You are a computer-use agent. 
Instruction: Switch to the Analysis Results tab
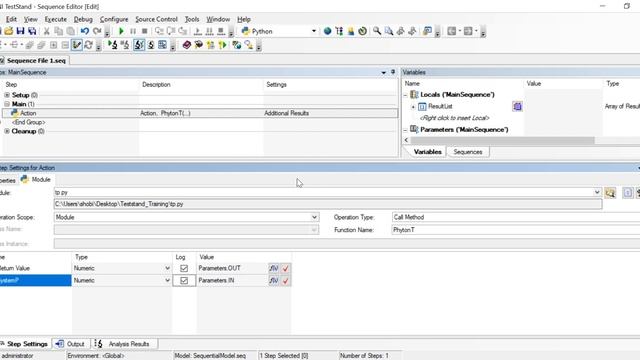point(124,344)
